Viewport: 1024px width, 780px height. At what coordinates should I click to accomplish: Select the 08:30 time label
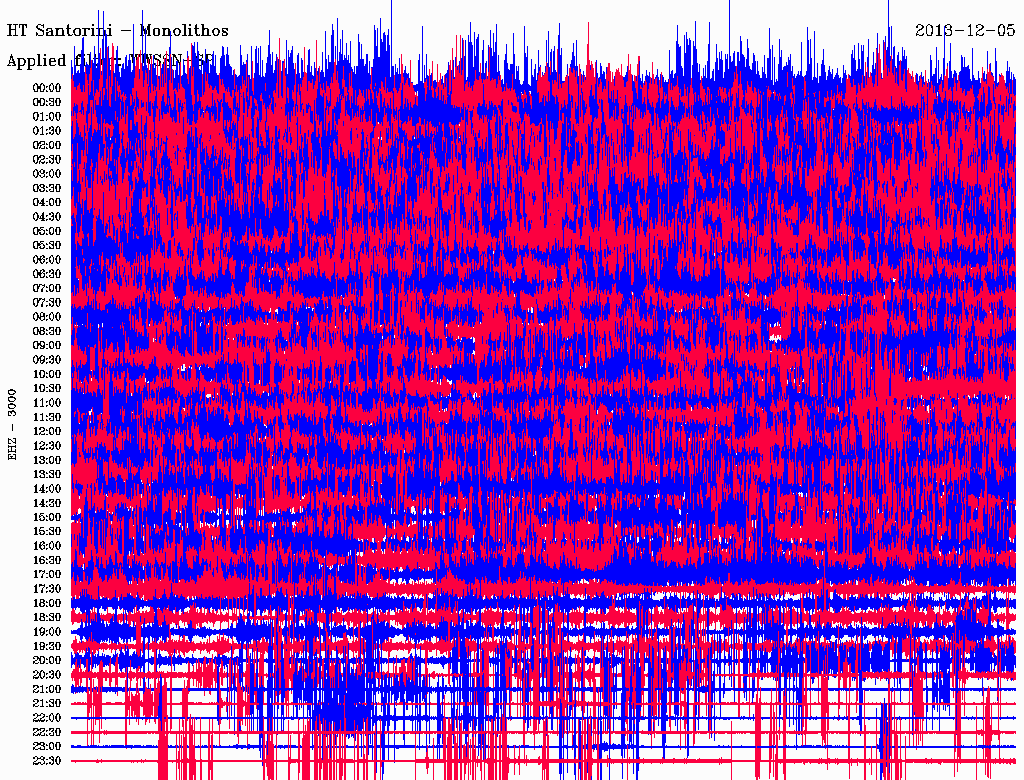point(47,331)
